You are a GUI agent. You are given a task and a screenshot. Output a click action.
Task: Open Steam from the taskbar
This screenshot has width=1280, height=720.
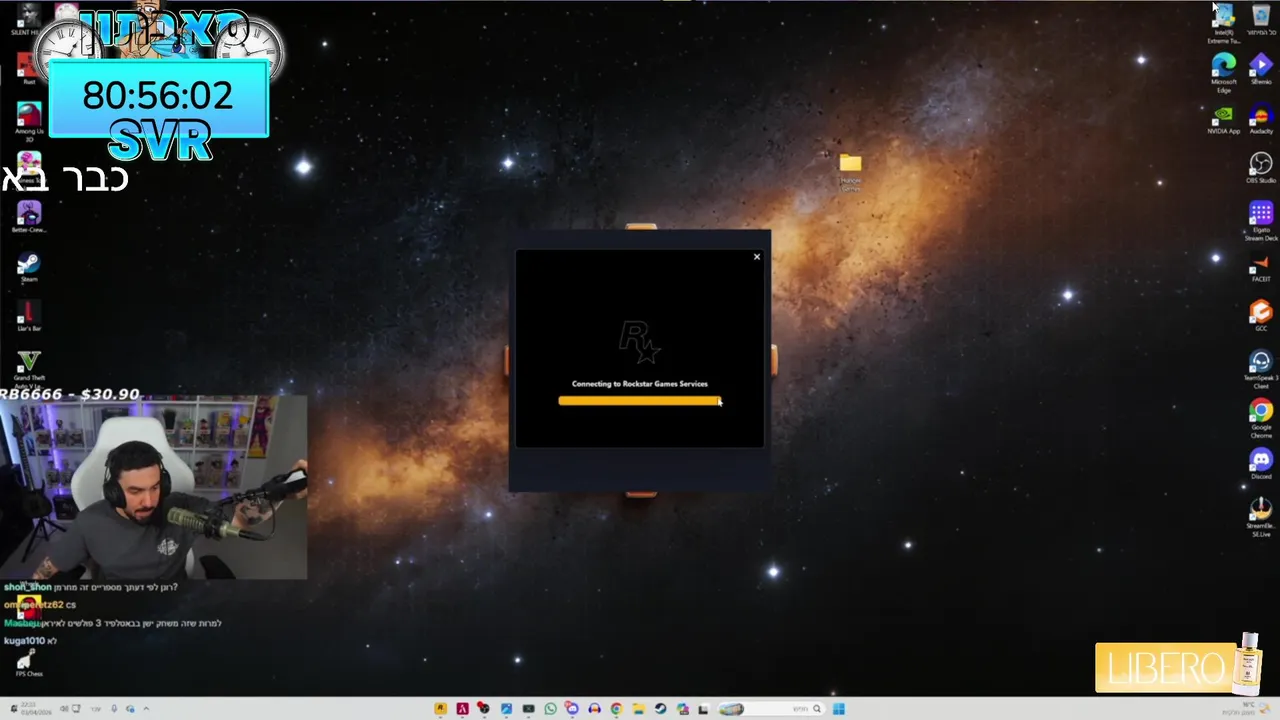click(660, 709)
